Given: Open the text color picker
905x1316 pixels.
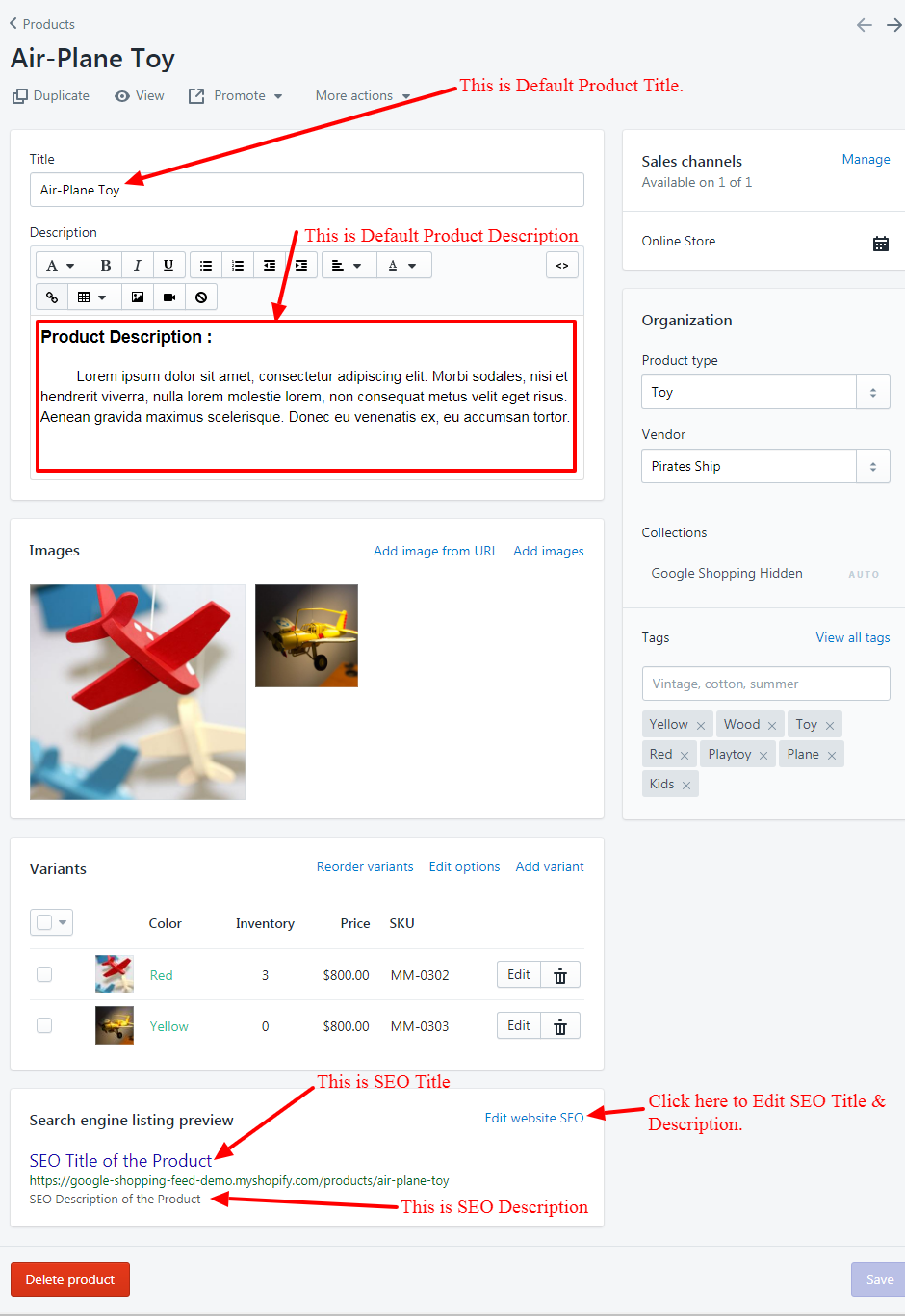Looking at the screenshot, I should [402, 266].
